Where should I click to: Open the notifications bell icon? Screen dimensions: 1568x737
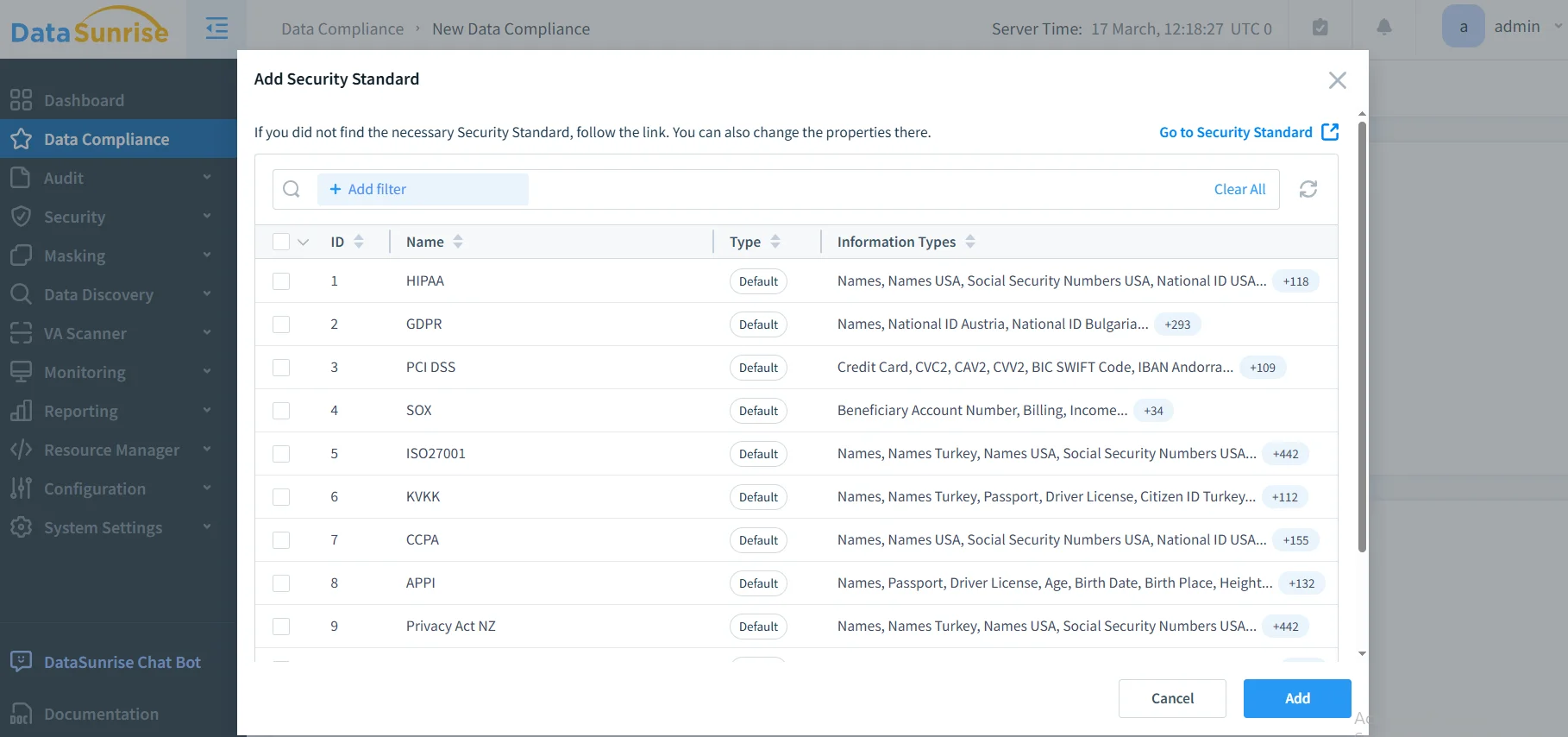1383,28
